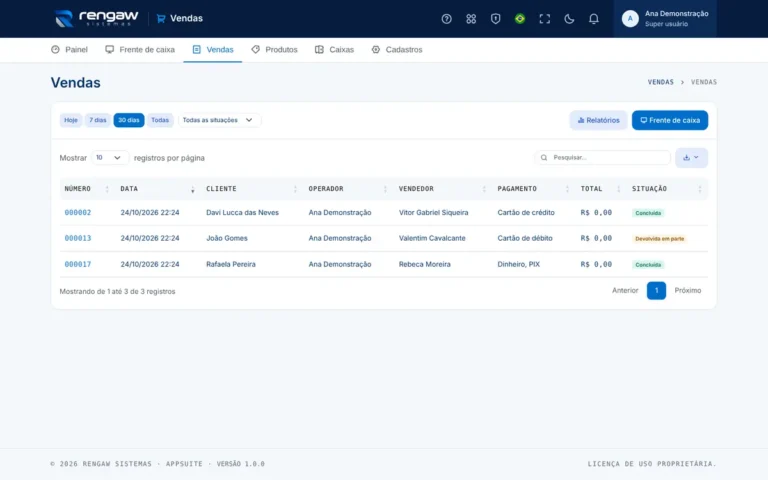Image resolution: width=768 pixels, height=480 pixels.
Task: Open the apps grid icon
Action: pos(471,19)
